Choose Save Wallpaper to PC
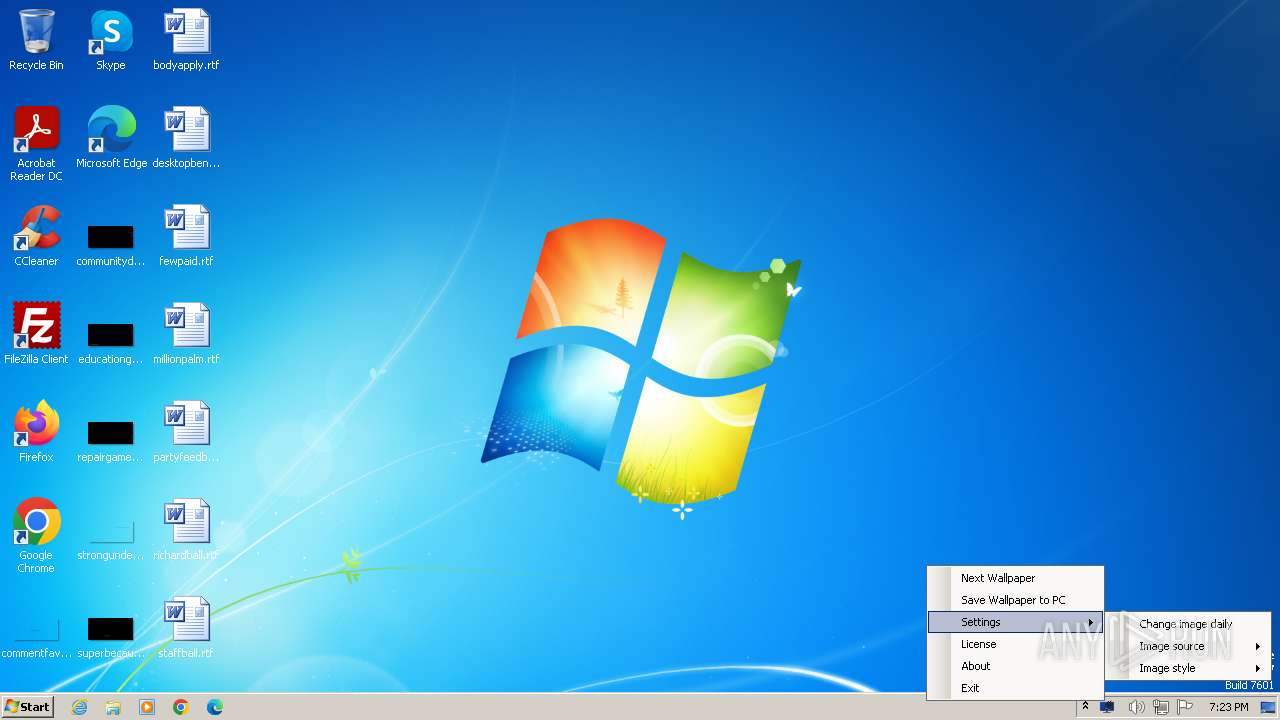The width and height of the screenshot is (1280, 720). (1015, 600)
